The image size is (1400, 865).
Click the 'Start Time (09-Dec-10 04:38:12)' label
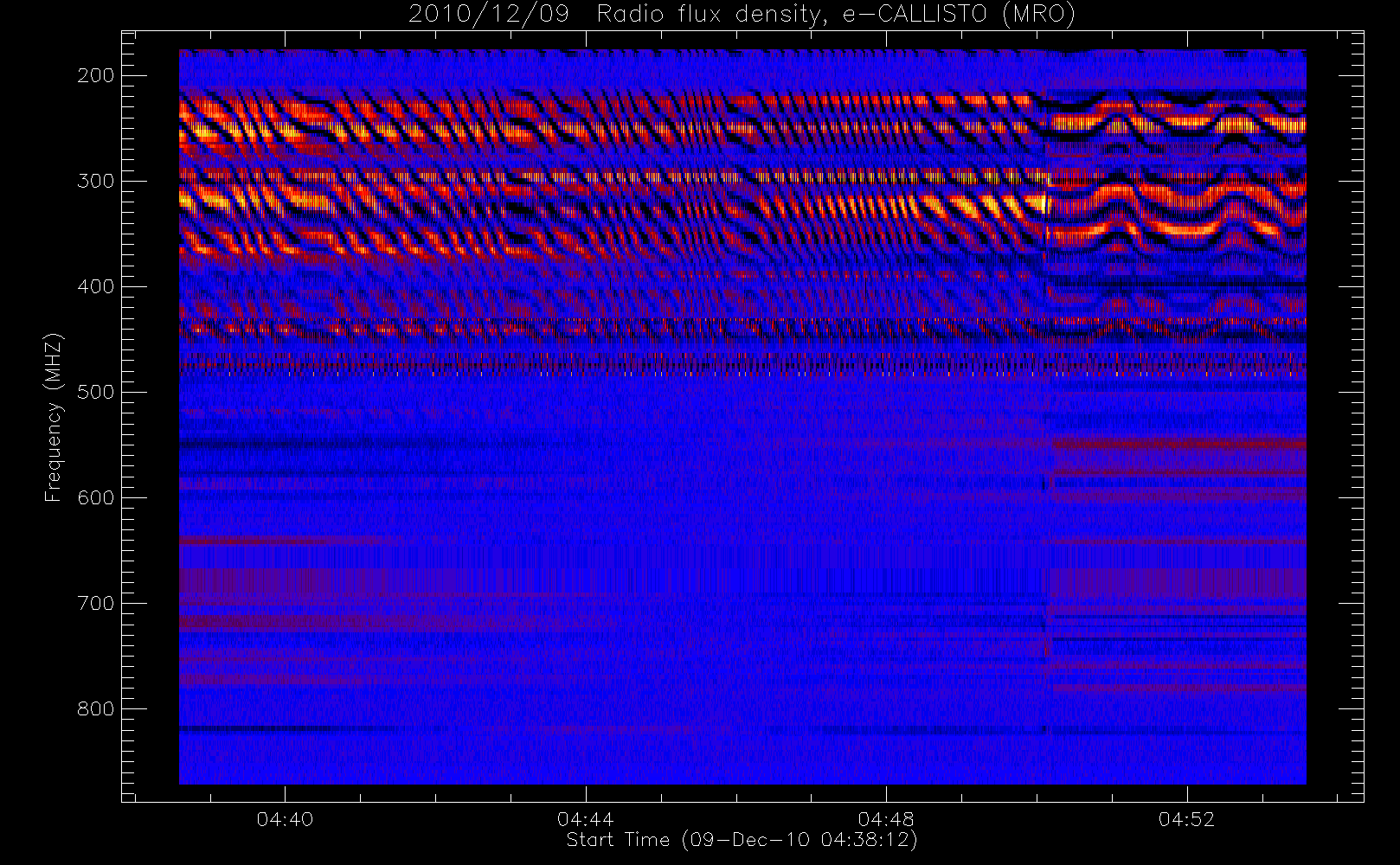point(742,840)
